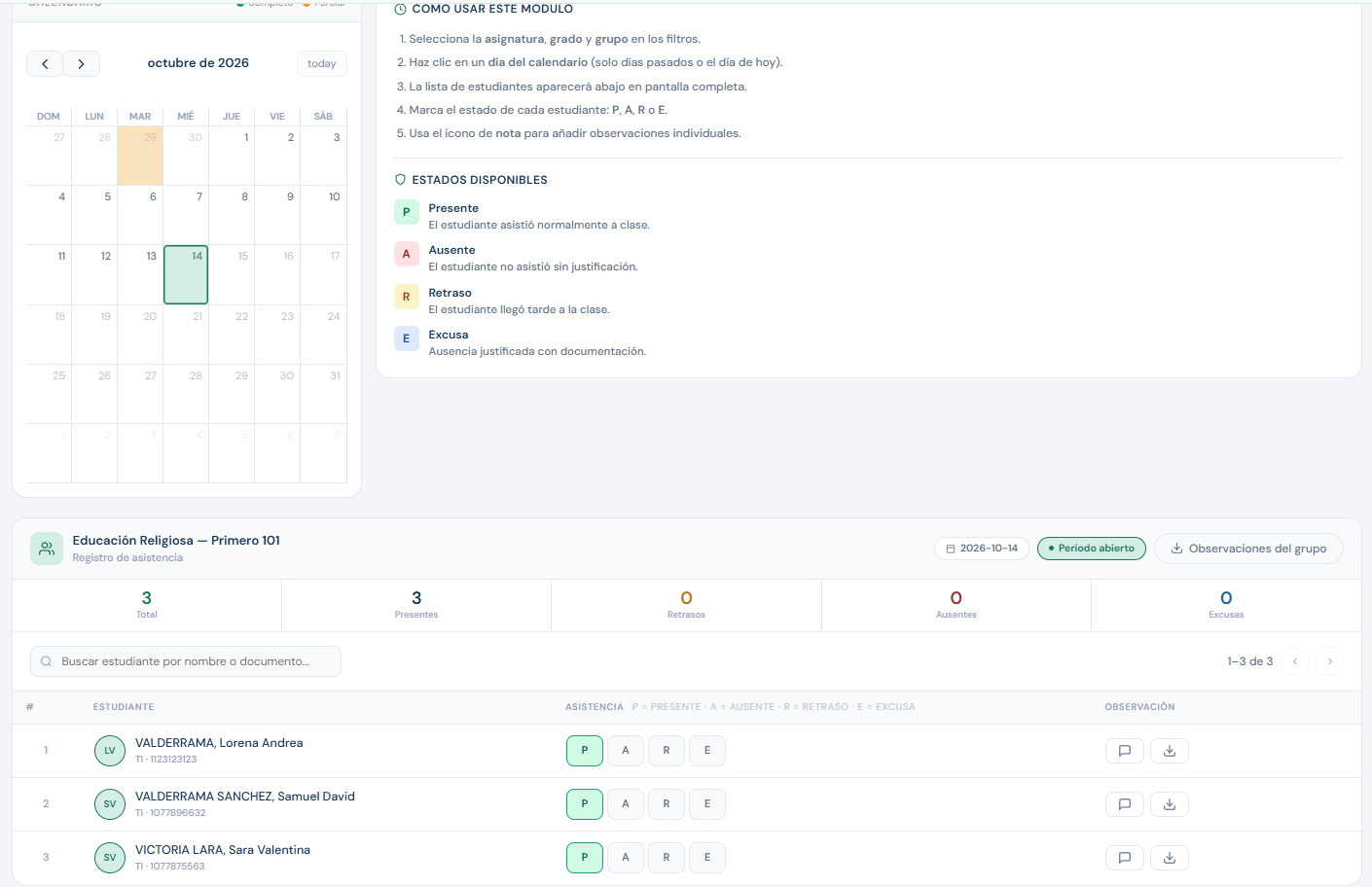Pick the highlighted September 29 calendar cell

pos(140,156)
